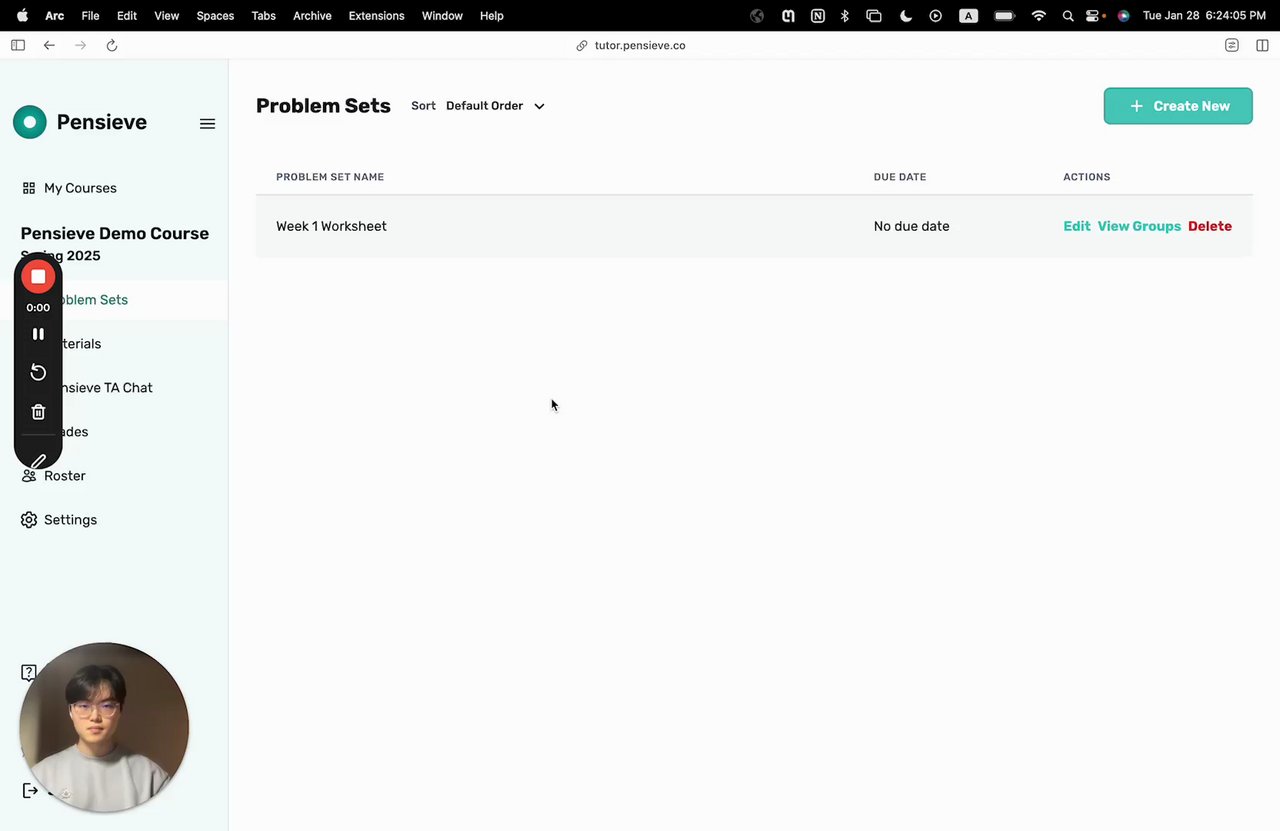
Task: Open the Spaces menu in the menu bar
Action: (215, 16)
